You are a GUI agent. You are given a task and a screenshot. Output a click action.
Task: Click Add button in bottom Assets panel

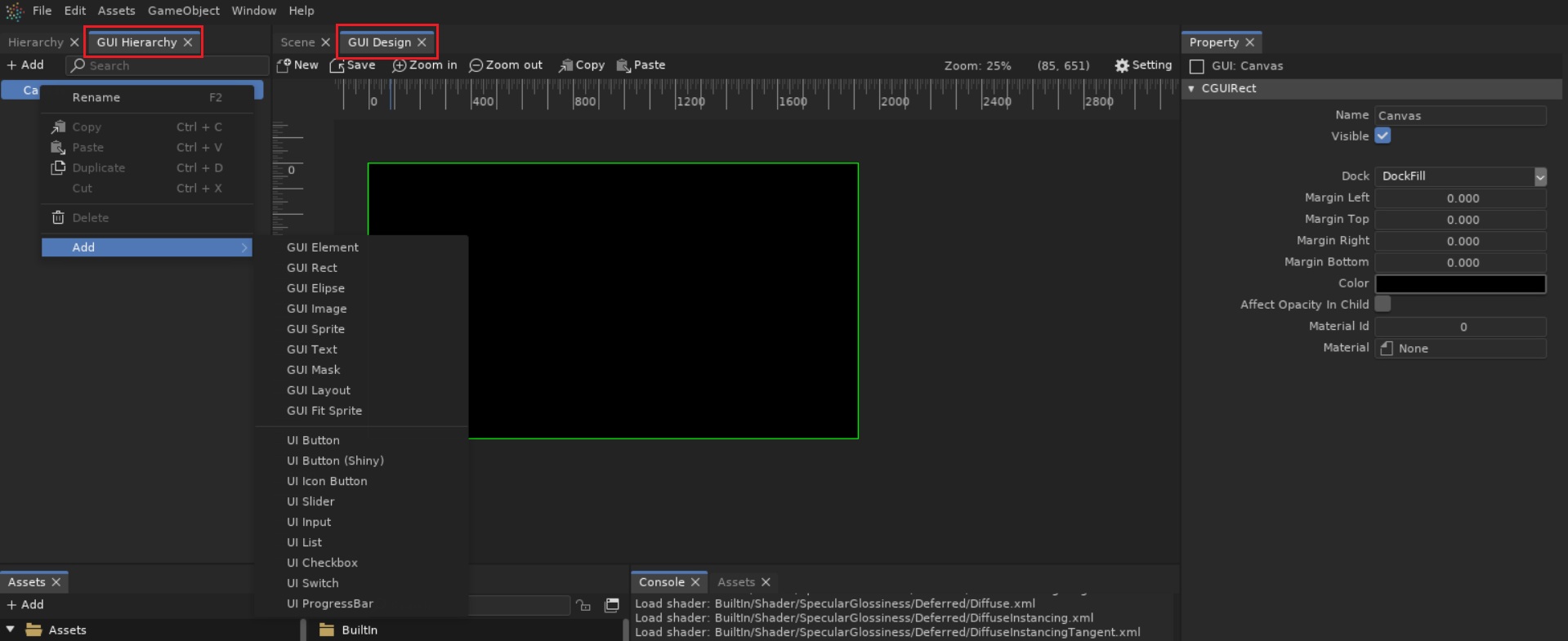(x=25, y=605)
